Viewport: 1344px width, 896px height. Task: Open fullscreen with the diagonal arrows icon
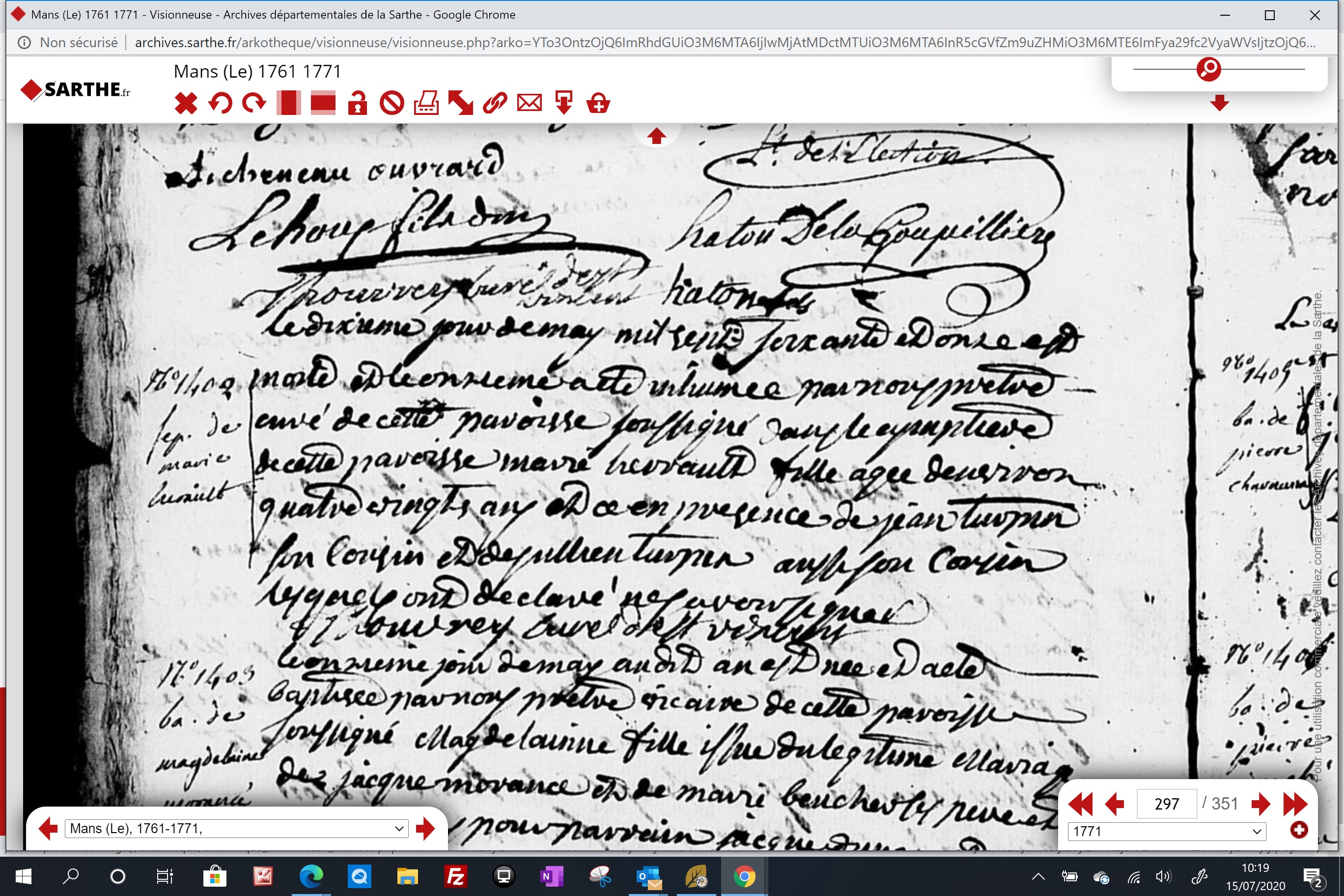(461, 104)
